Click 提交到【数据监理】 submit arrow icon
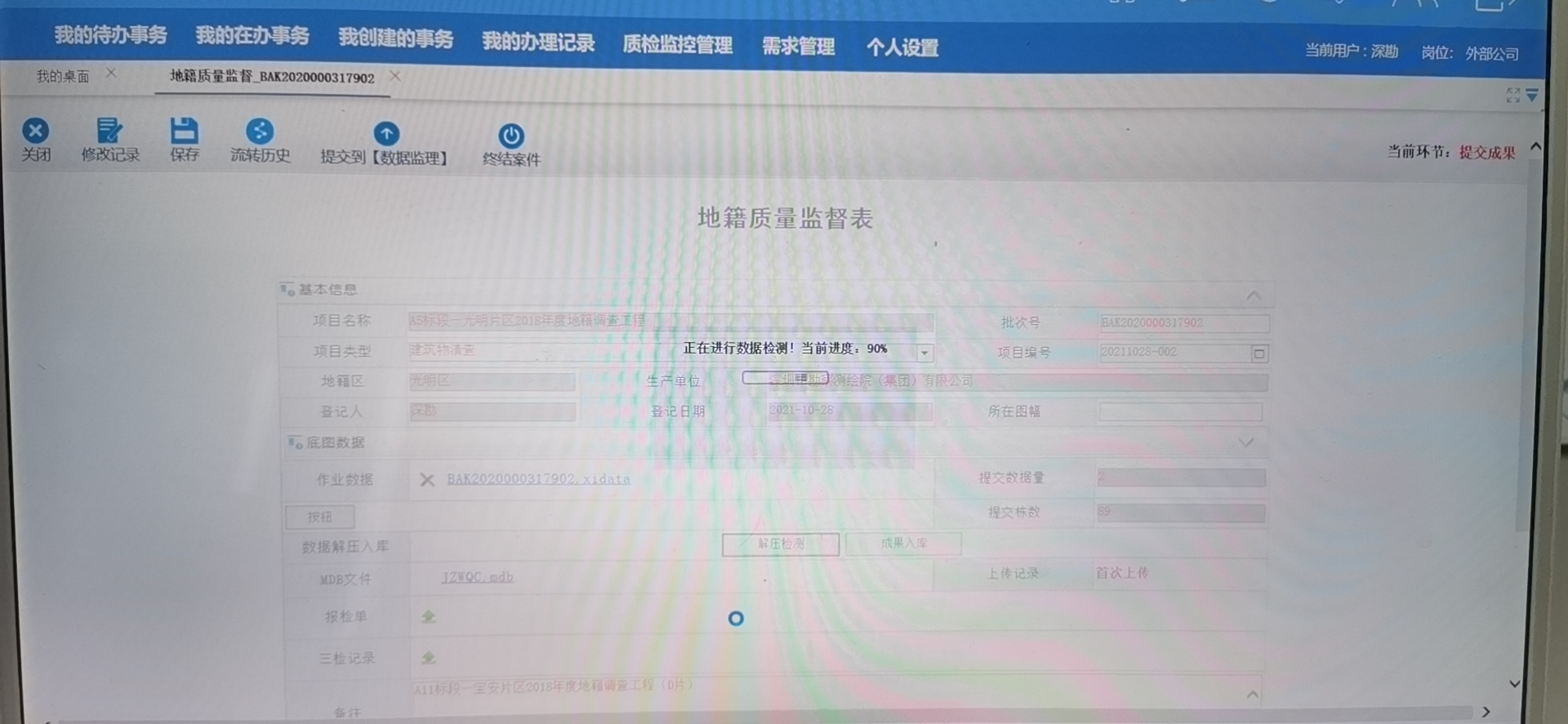The height and width of the screenshot is (724, 1568). (386, 133)
